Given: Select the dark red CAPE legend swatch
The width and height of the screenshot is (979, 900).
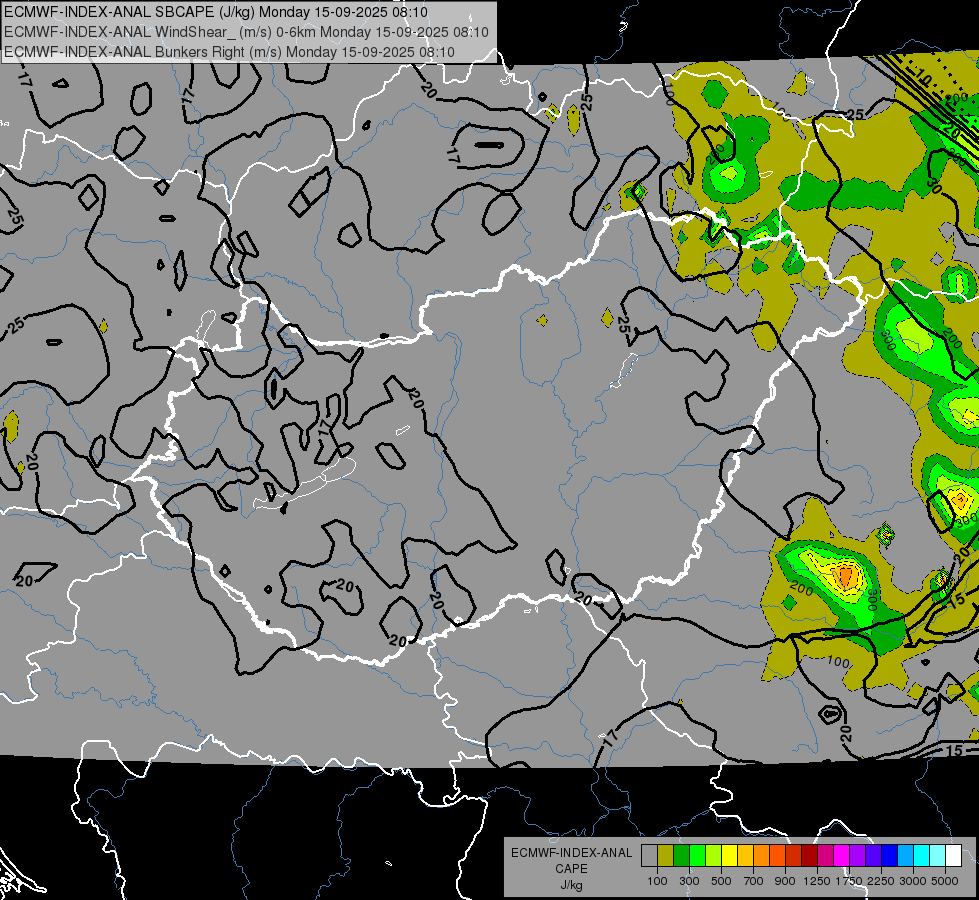Looking at the screenshot, I should [x=809, y=855].
